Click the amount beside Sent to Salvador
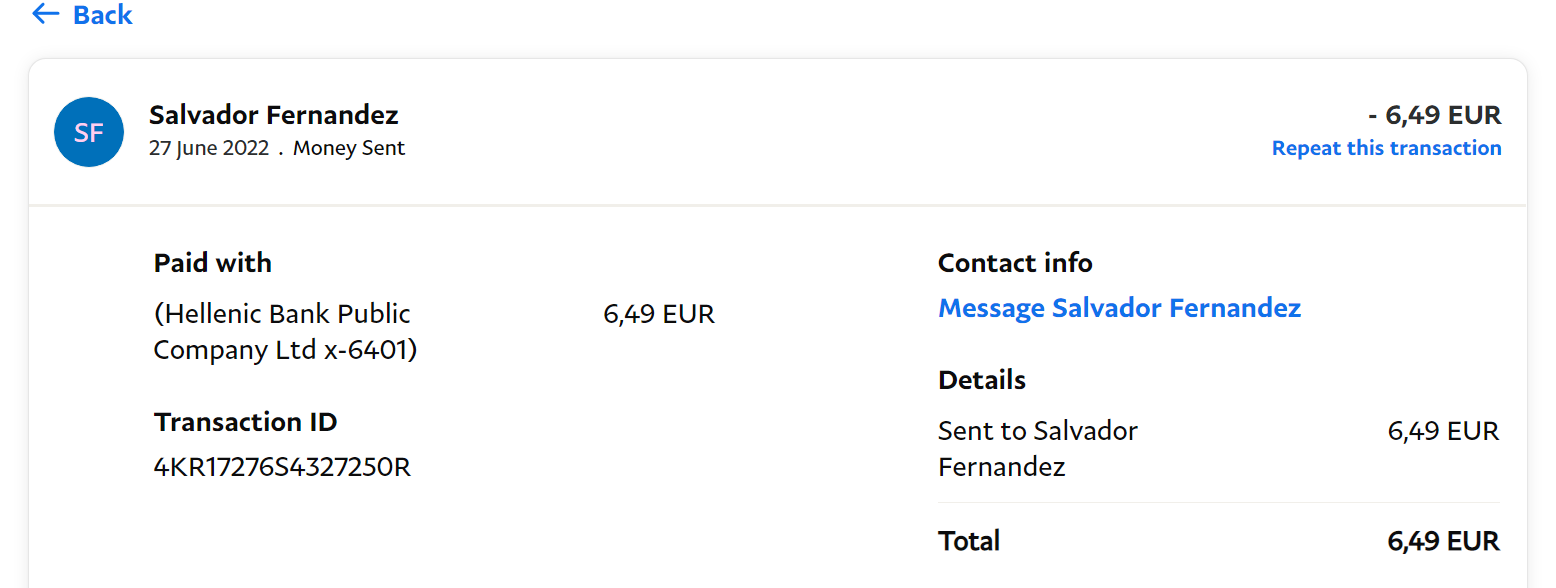The width and height of the screenshot is (1556, 588). click(1442, 431)
